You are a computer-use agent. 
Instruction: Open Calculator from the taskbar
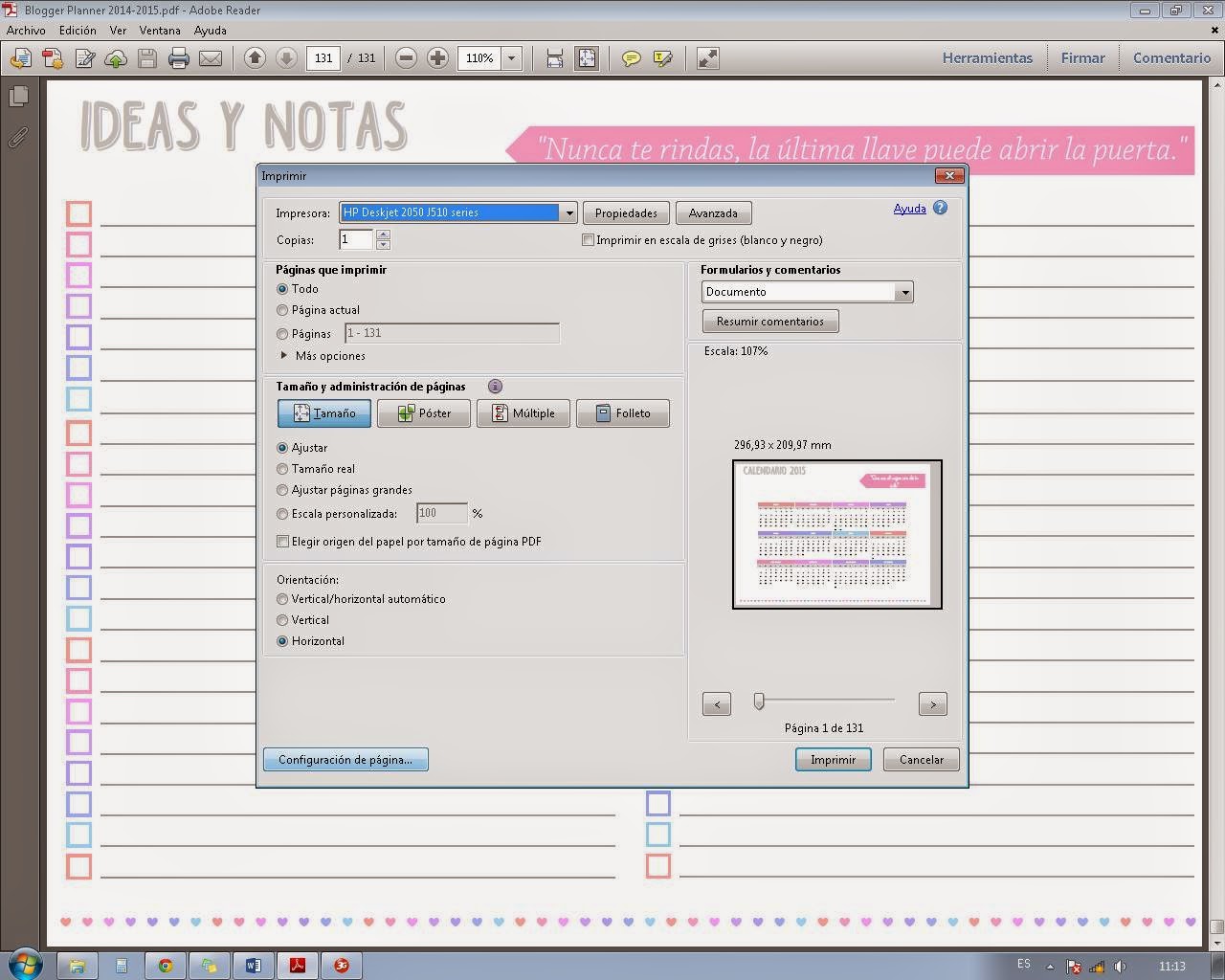[122, 966]
